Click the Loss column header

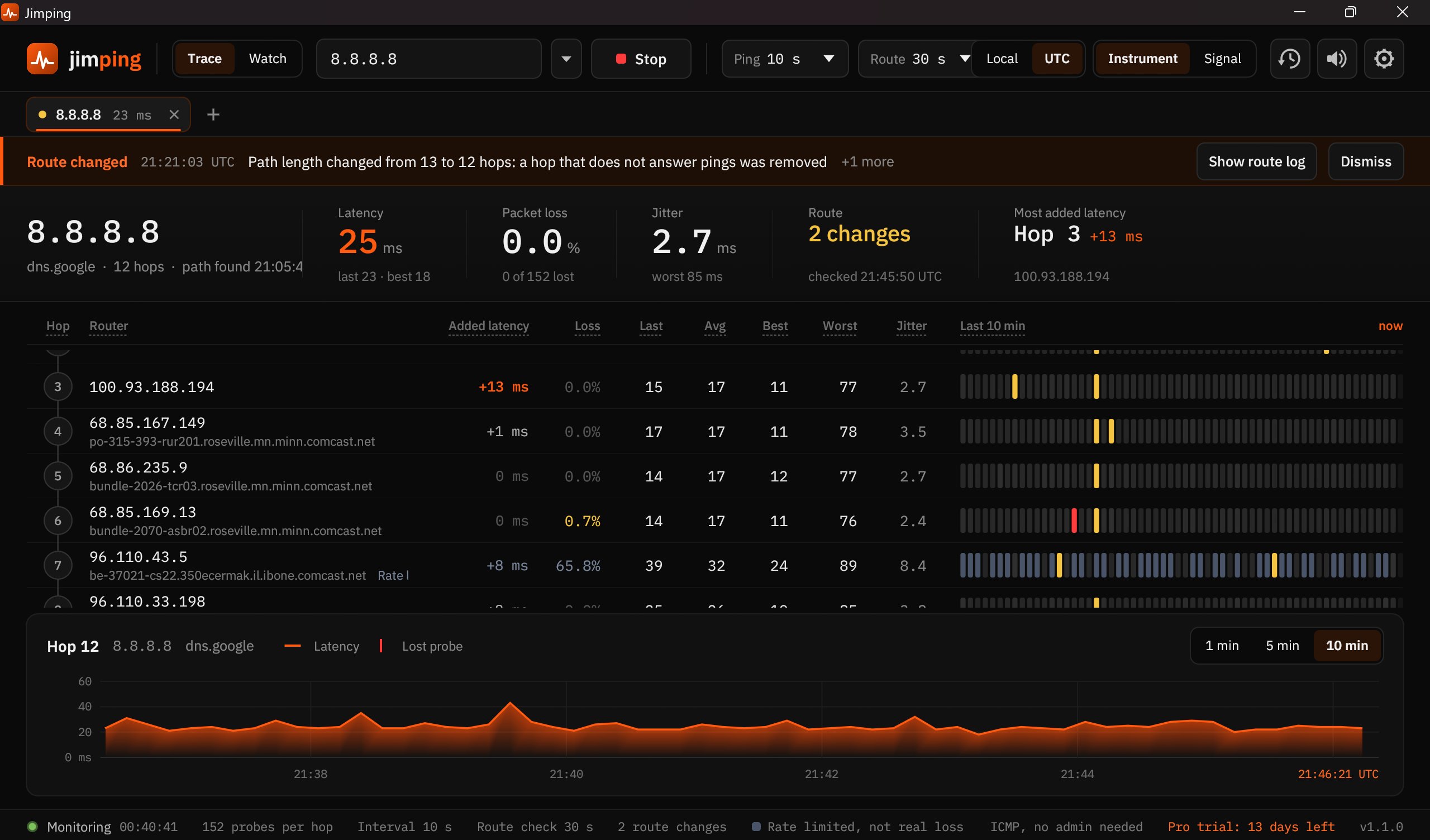tap(587, 326)
